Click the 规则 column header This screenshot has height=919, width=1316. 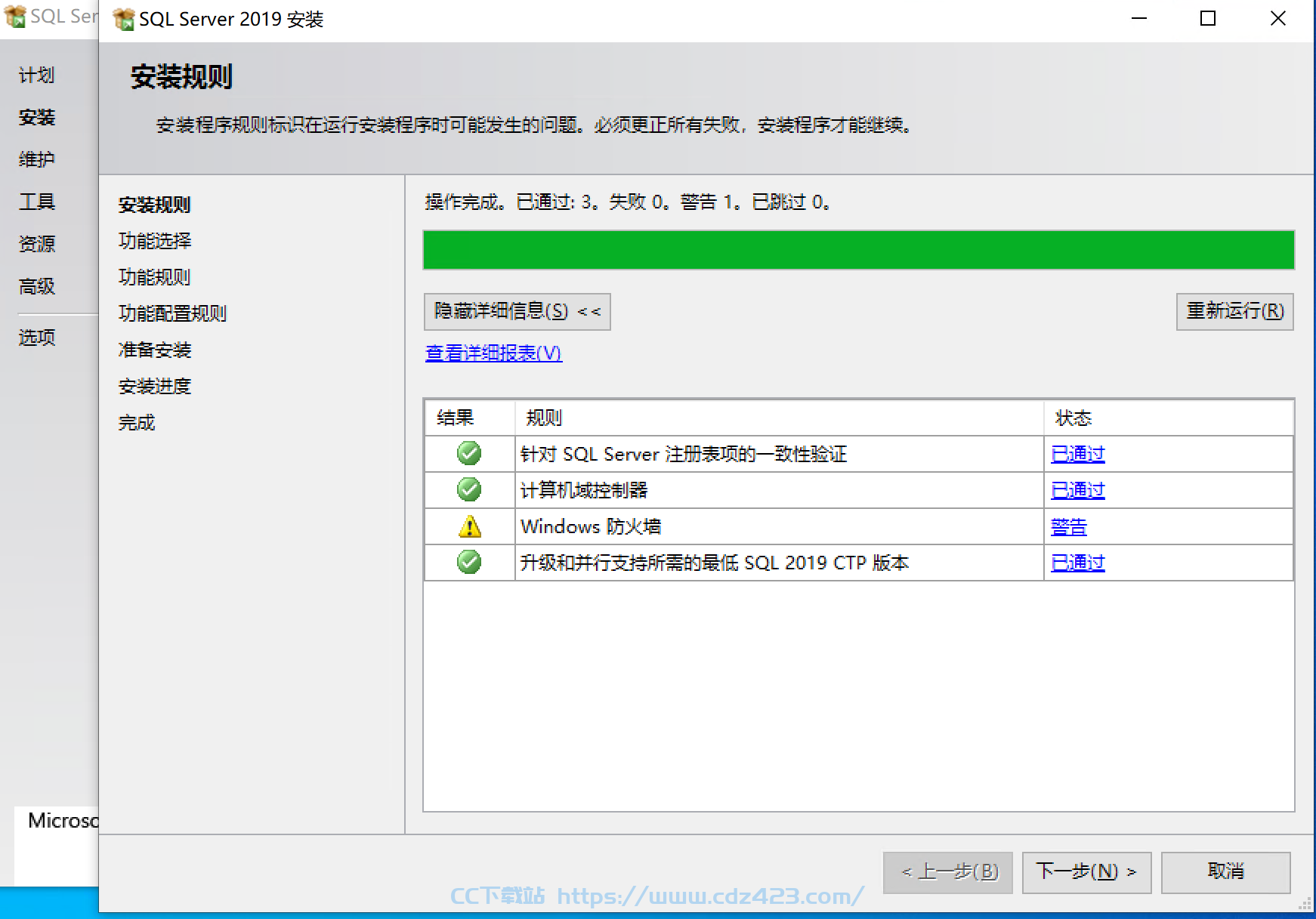tap(780, 418)
